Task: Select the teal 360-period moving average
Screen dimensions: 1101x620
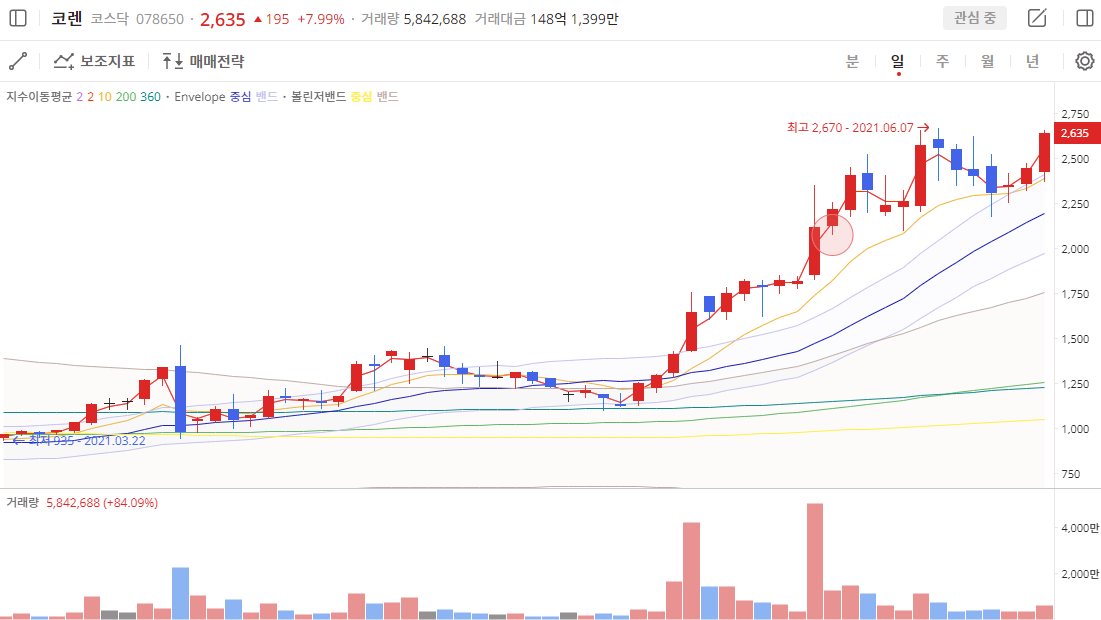Action: tap(150, 97)
